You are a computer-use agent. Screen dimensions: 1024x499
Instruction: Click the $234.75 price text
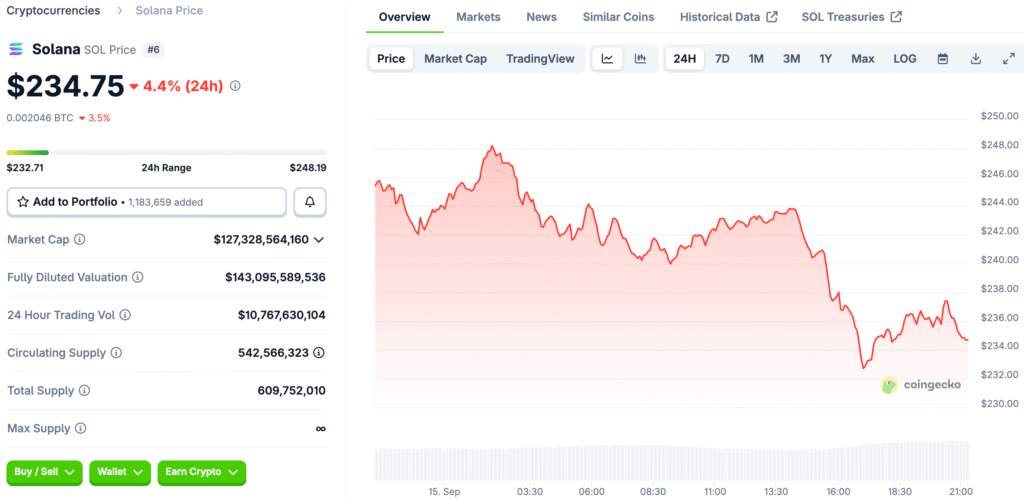pyautogui.click(x=65, y=86)
